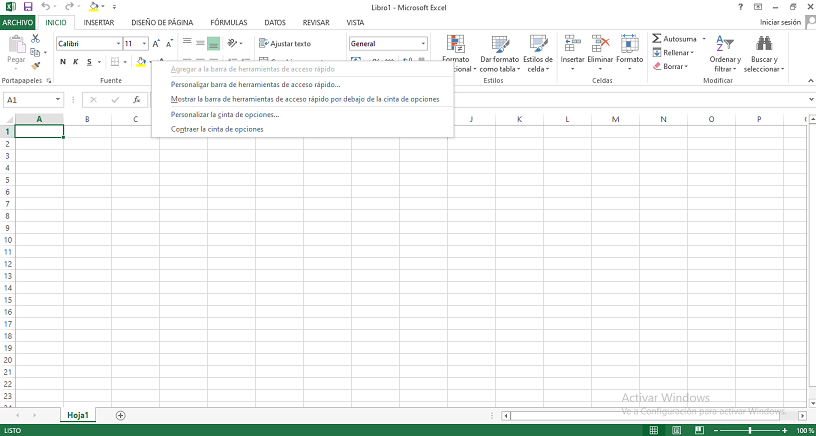Screen dimensions: 816x436
Task: Open the ARCHIVO tab
Action: (x=18, y=22)
